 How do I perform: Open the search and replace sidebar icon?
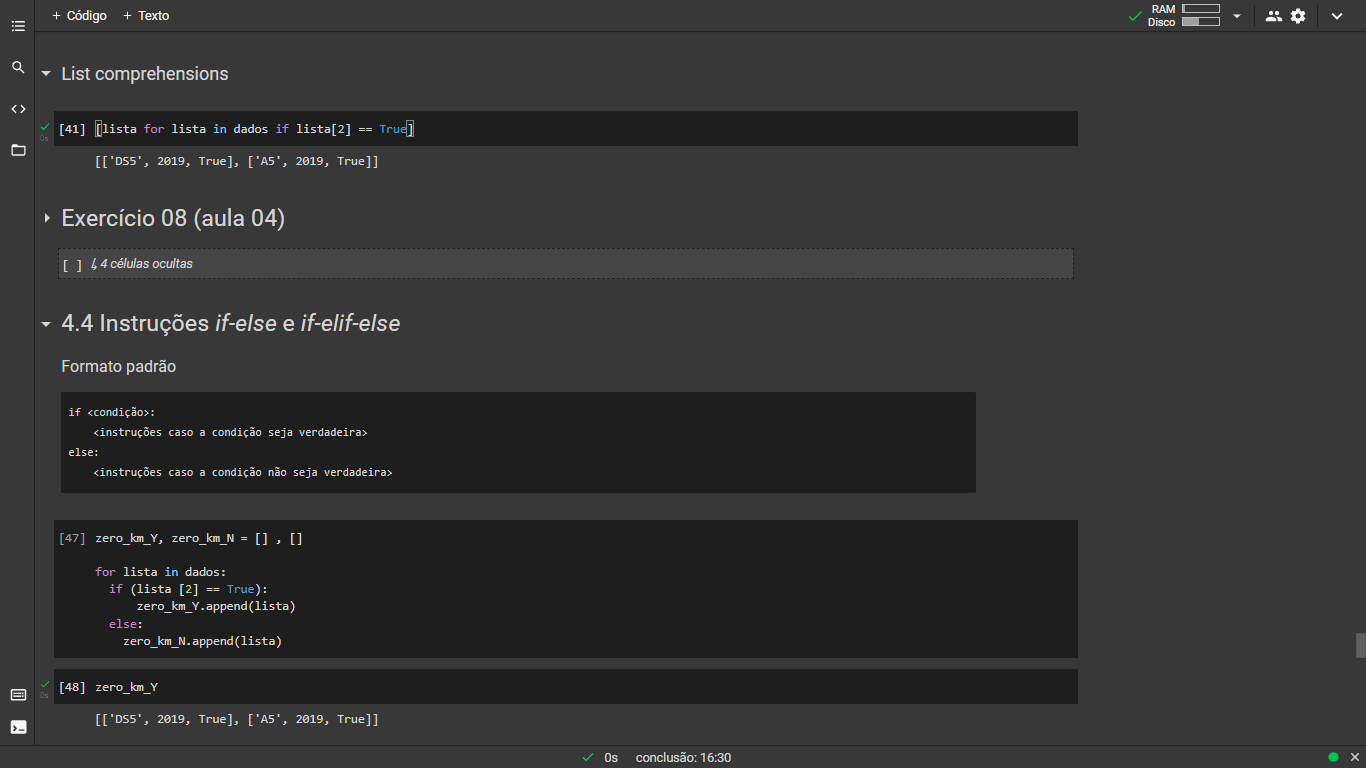pos(18,67)
